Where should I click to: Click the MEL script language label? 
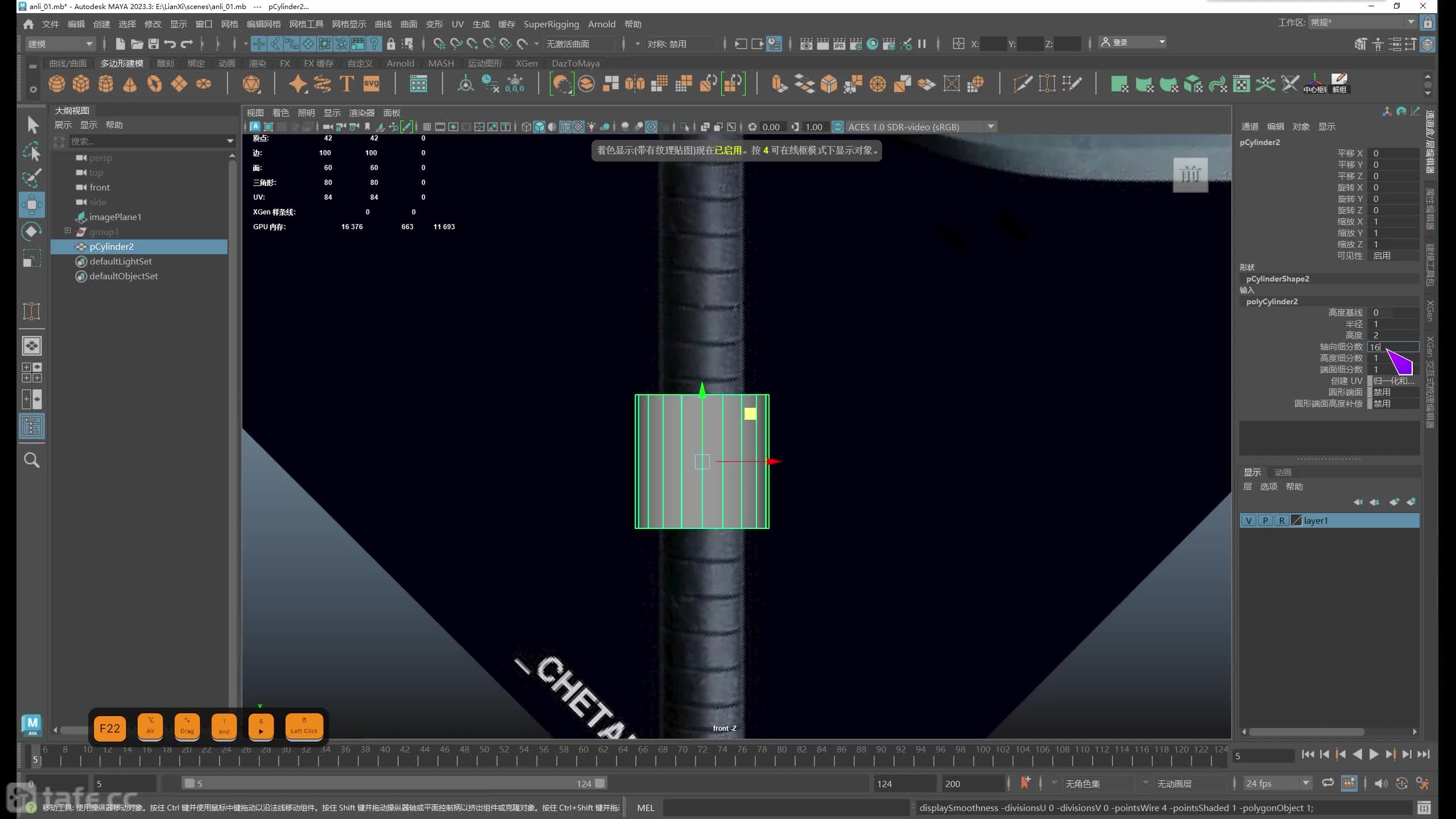645,808
